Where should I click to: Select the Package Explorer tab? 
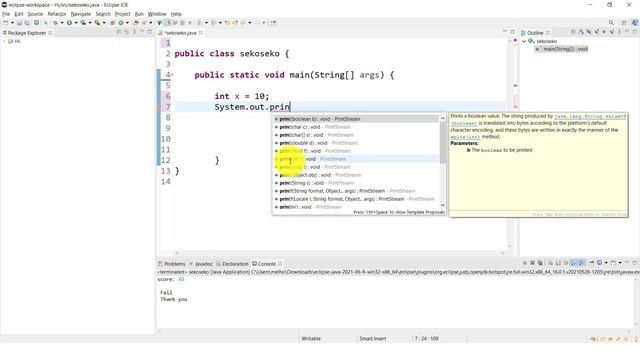tap(27, 33)
